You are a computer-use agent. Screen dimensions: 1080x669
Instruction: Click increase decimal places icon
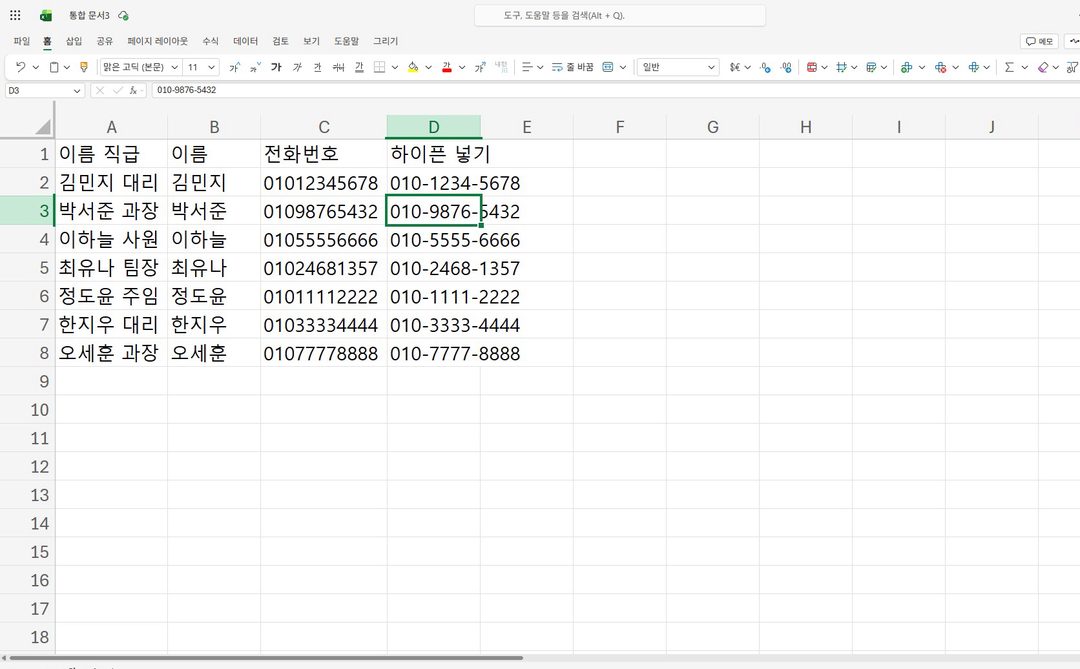pos(786,67)
